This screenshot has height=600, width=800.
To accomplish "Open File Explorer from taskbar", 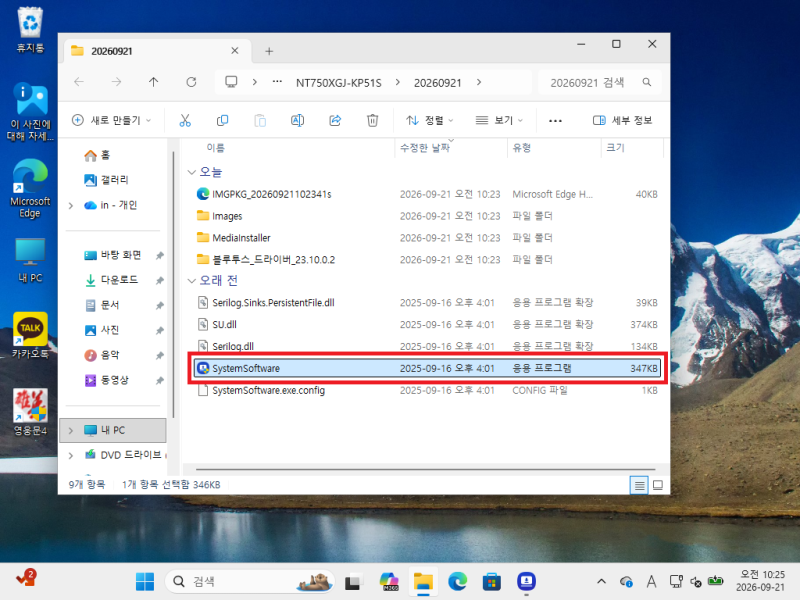I will click(423, 581).
